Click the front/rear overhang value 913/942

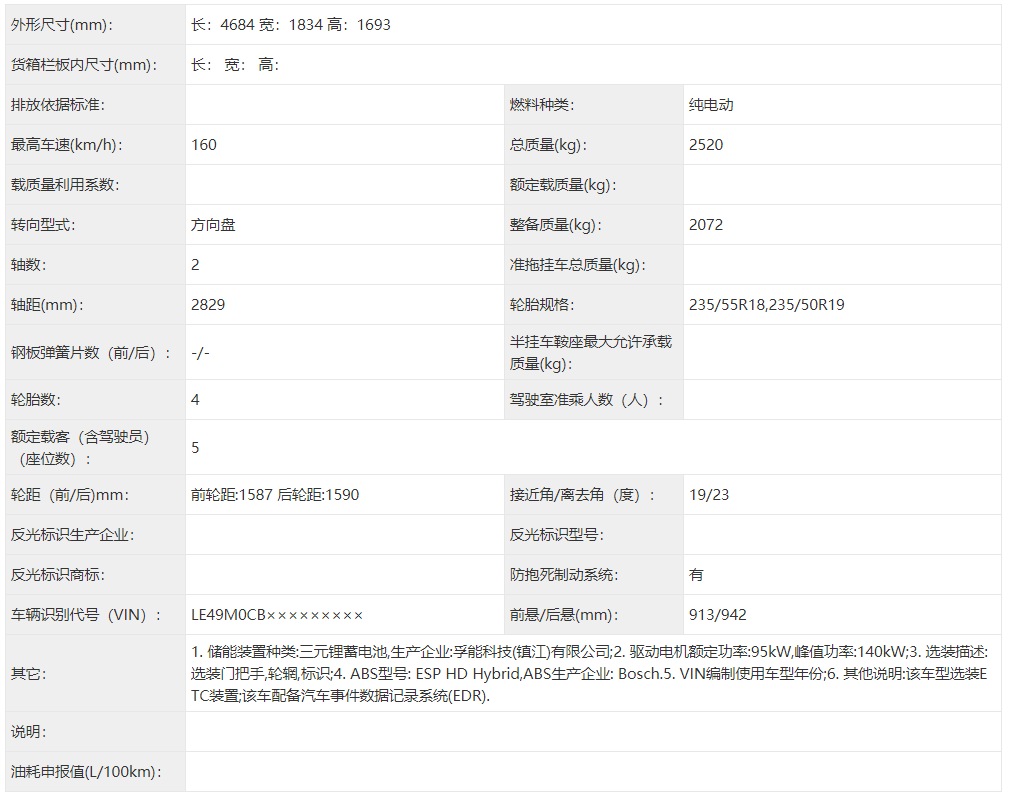point(718,615)
